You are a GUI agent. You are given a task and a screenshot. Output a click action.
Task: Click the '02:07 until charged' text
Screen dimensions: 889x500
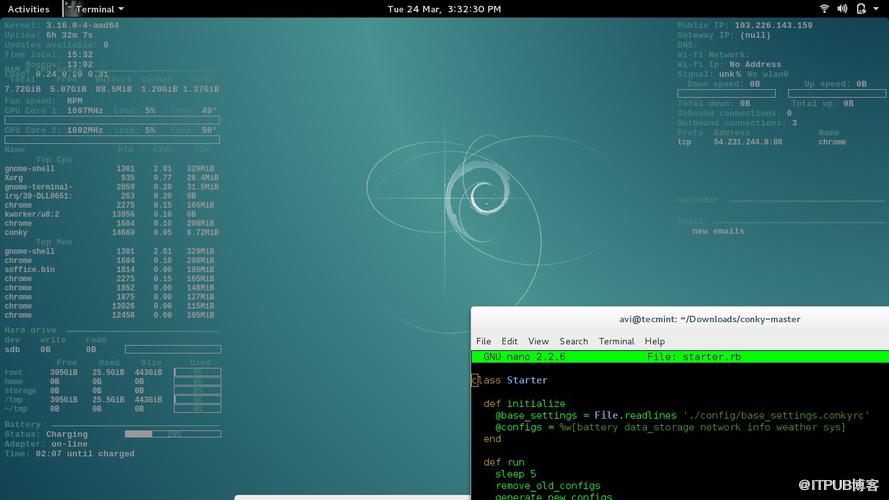[x=85, y=454]
